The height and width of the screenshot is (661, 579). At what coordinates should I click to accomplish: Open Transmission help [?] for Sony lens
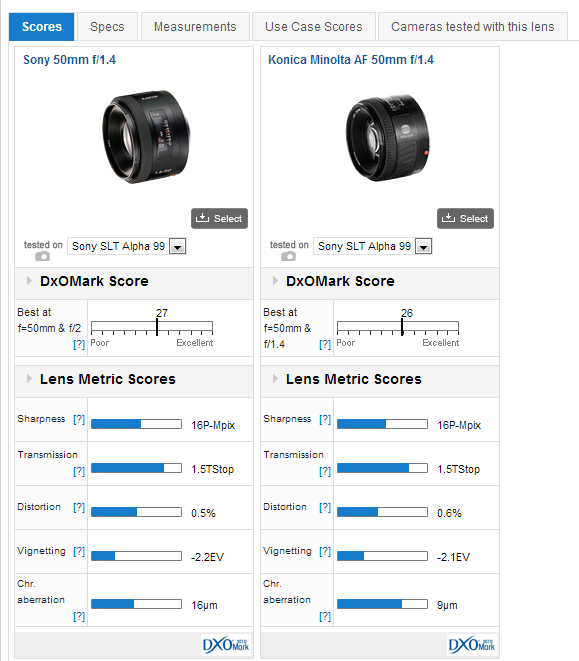point(79,471)
